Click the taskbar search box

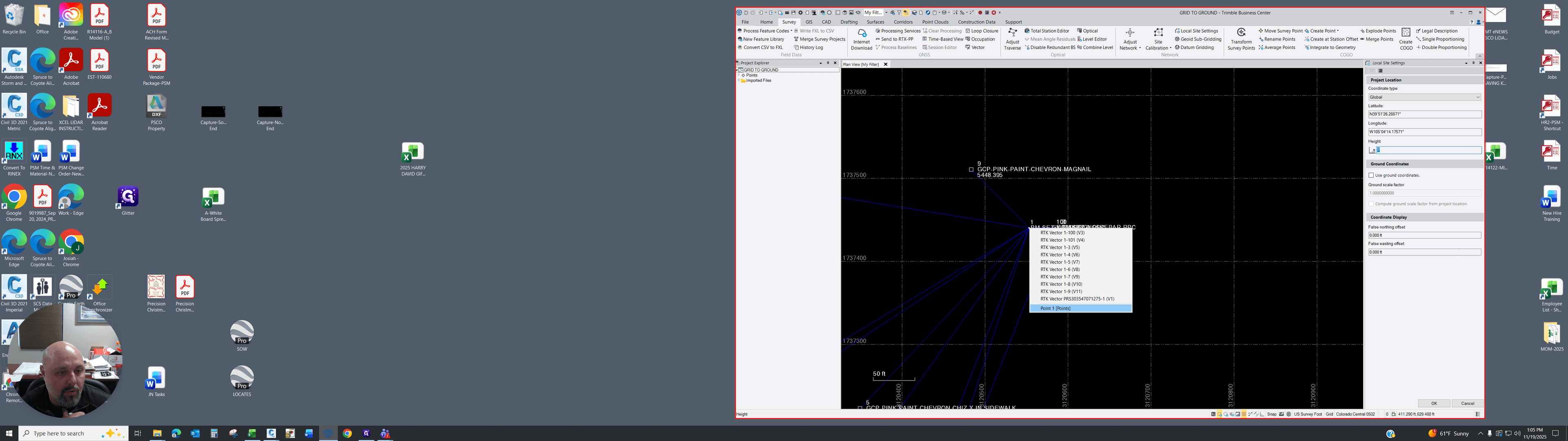(x=73, y=434)
